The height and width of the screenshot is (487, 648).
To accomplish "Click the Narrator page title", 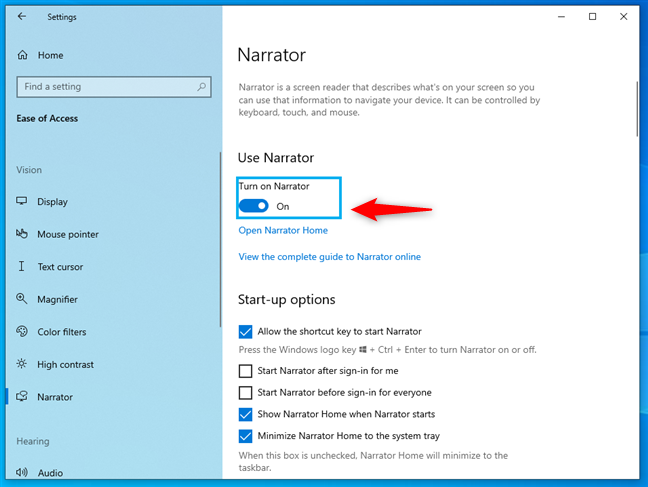I will coord(272,55).
